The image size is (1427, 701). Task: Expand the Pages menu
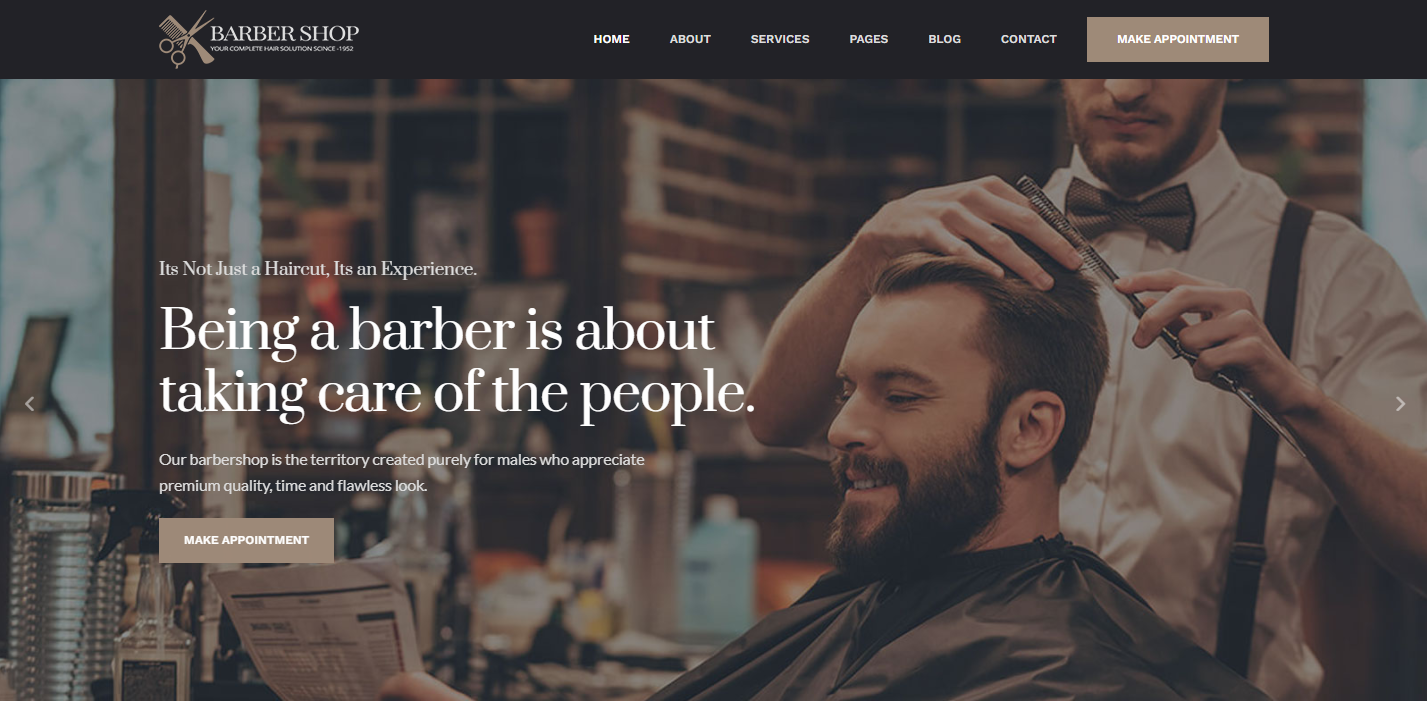click(869, 39)
